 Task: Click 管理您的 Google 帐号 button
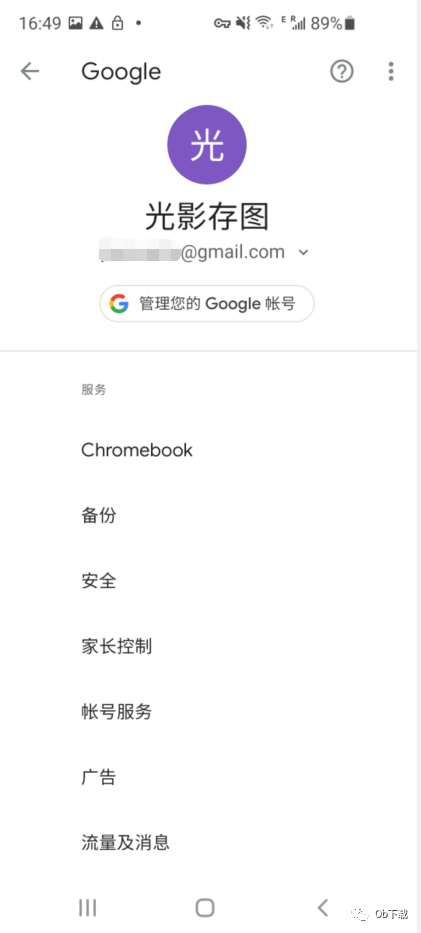click(x=207, y=304)
